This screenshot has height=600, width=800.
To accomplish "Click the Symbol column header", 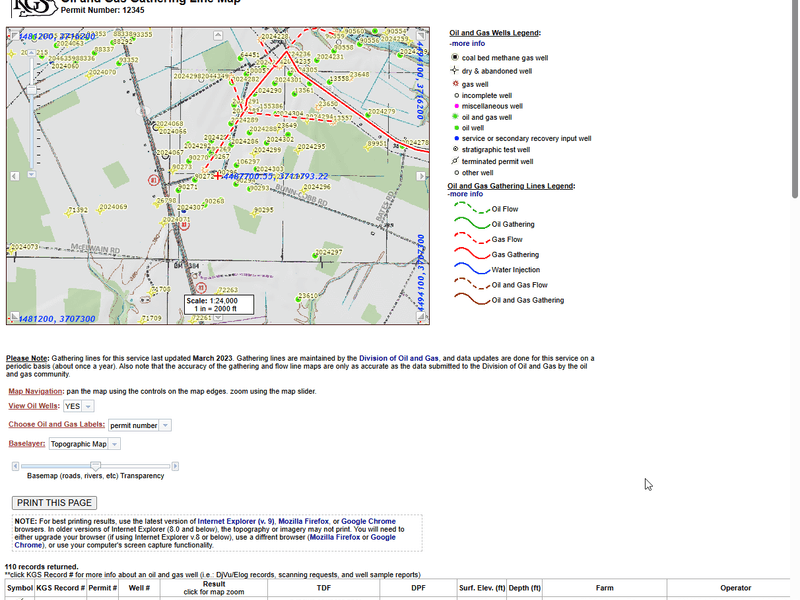I will point(20,588).
